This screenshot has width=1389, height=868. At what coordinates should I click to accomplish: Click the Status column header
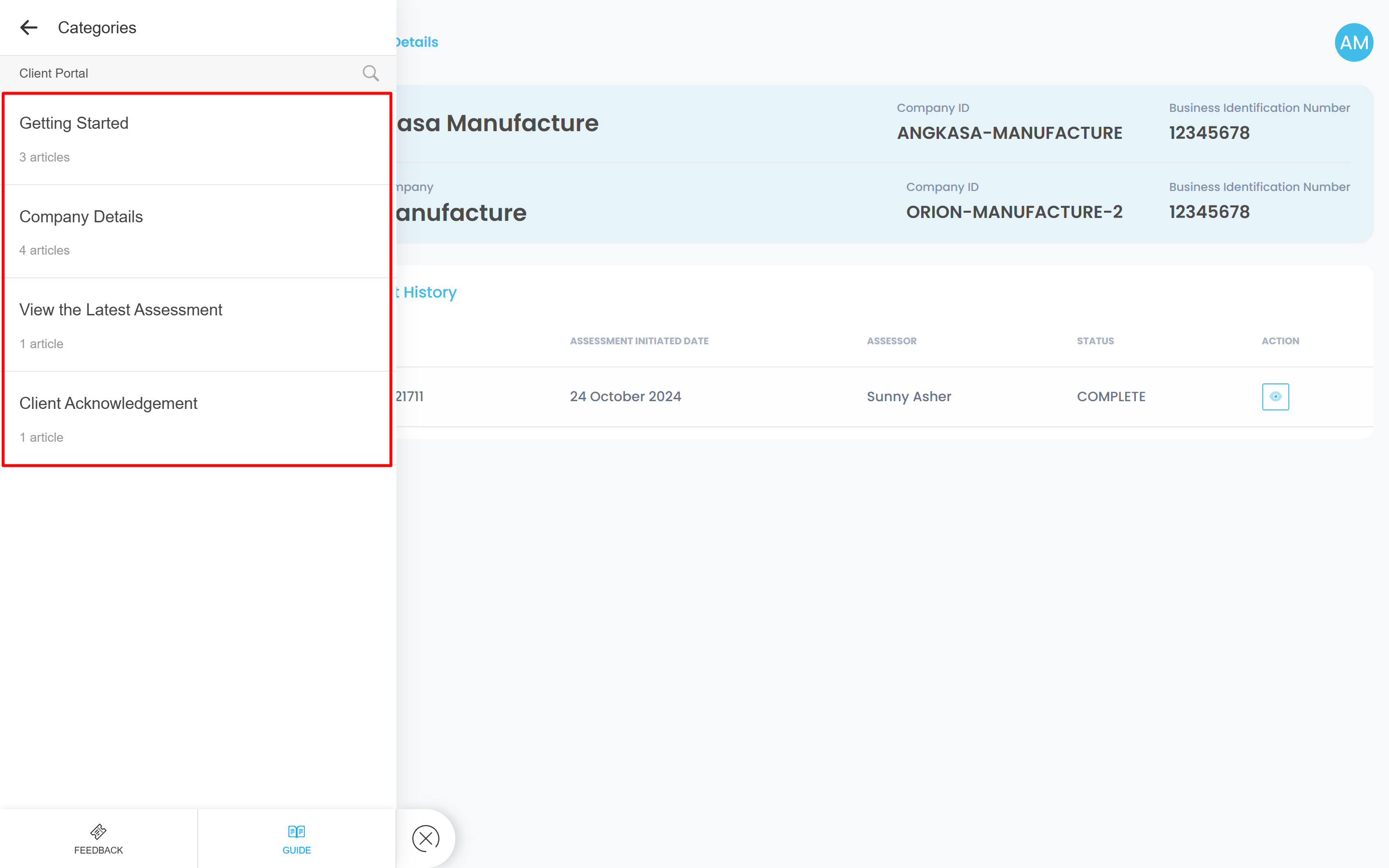pyautogui.click(x=1095, y=341)
